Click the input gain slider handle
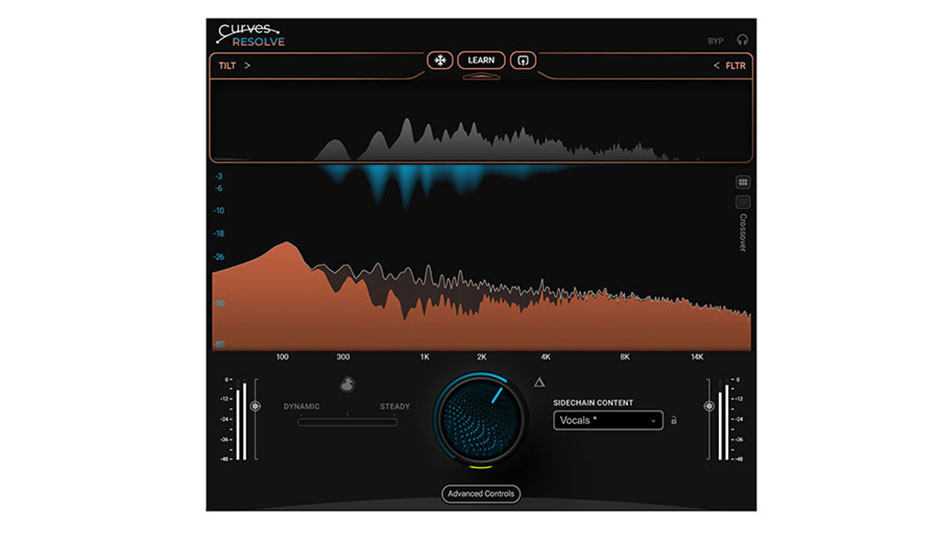Image resolution: width=940 pixels, height=540 pixels. [x=255, y=406]
